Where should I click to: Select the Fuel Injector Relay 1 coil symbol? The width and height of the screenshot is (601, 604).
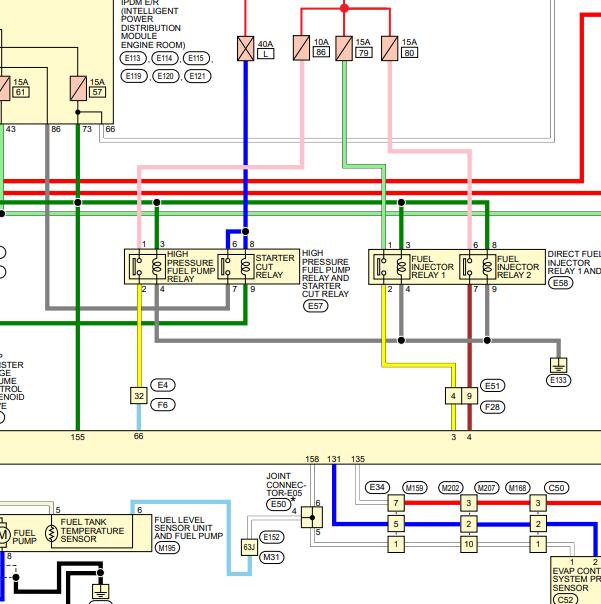point(401,267)
